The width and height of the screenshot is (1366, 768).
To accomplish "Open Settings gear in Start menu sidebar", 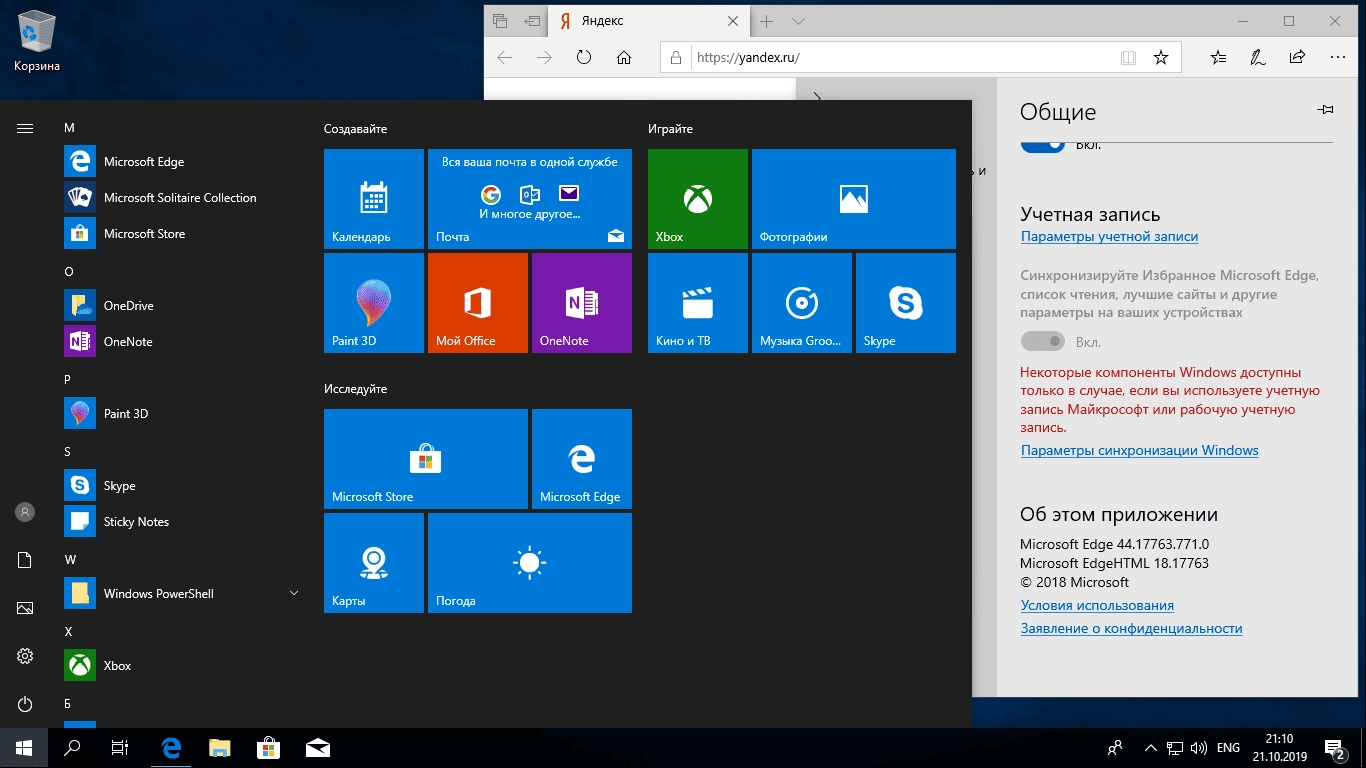I will [25, 656].
